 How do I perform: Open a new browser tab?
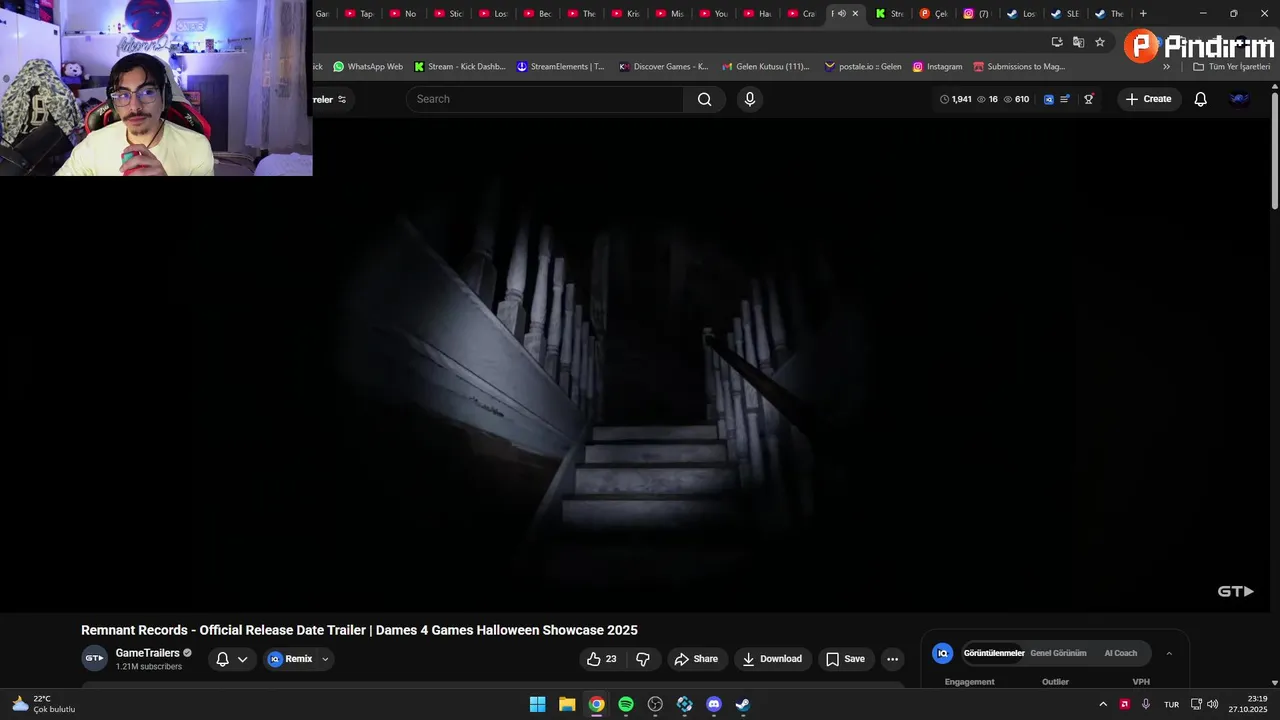pos(1143,14)
